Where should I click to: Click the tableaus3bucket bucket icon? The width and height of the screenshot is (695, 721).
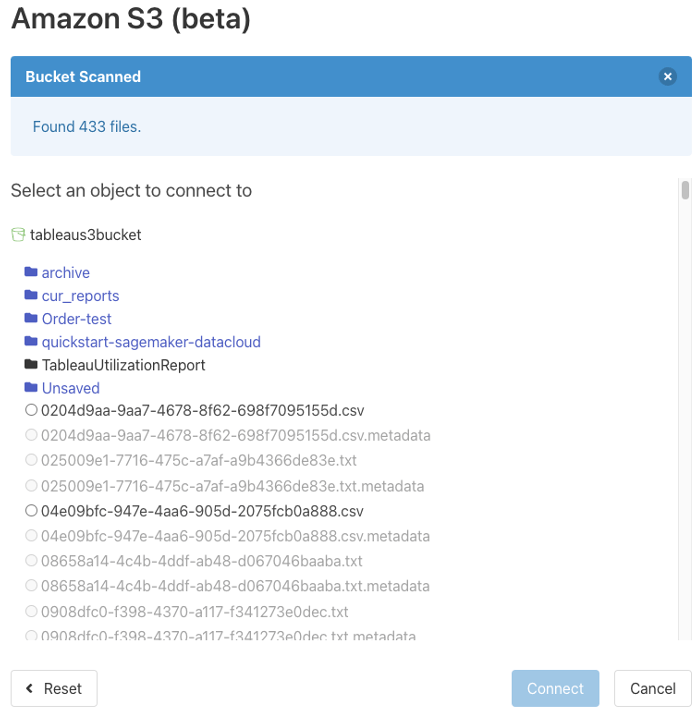[17, 235]
